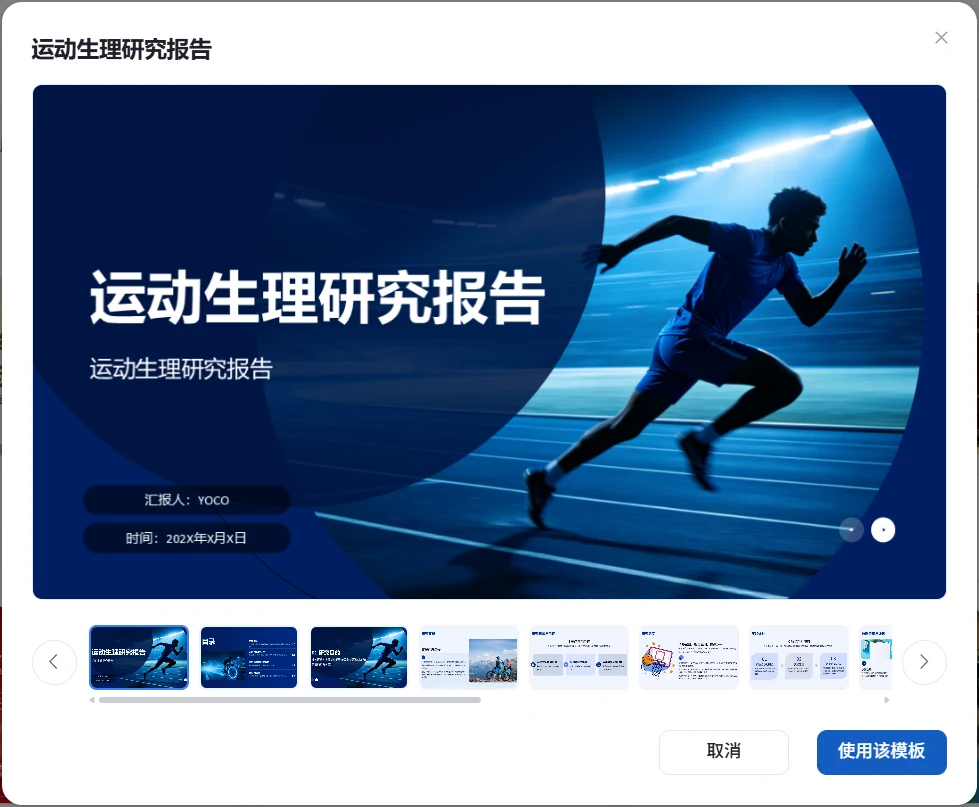Open the 目录 slide thumbnail
The image size is (979, 807).
pos(248,657)
